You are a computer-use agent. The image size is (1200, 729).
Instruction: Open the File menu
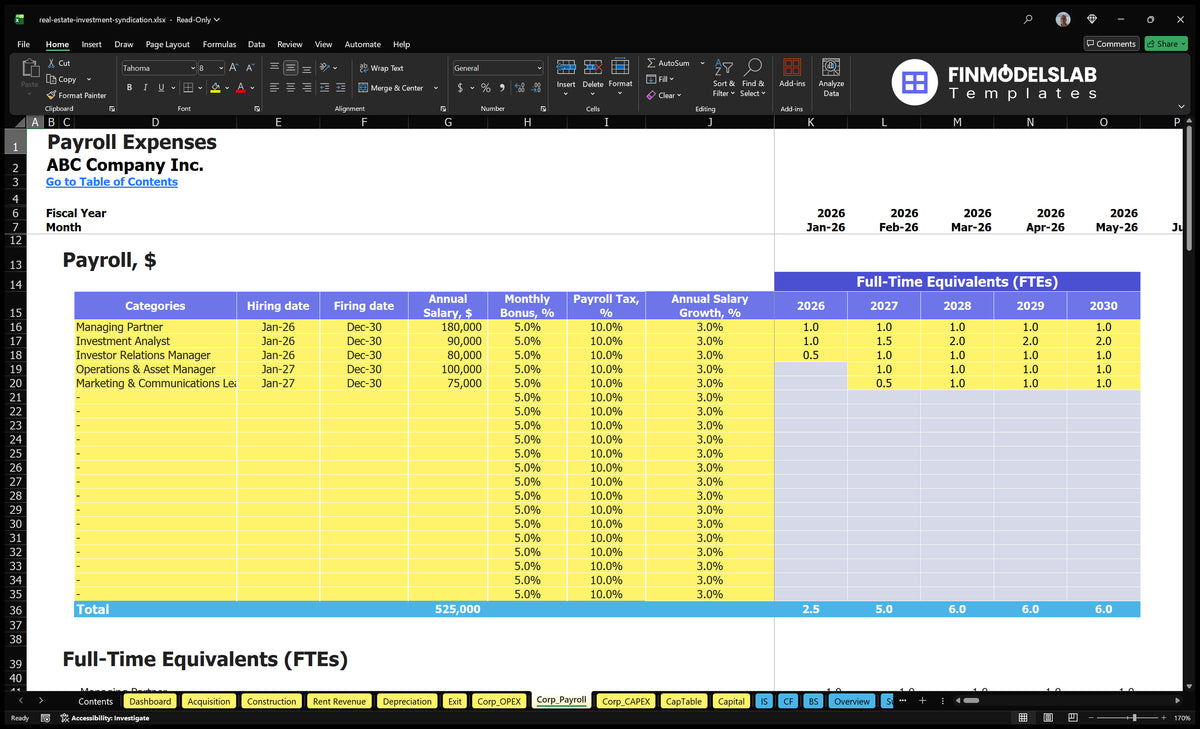tap(23, 44)
